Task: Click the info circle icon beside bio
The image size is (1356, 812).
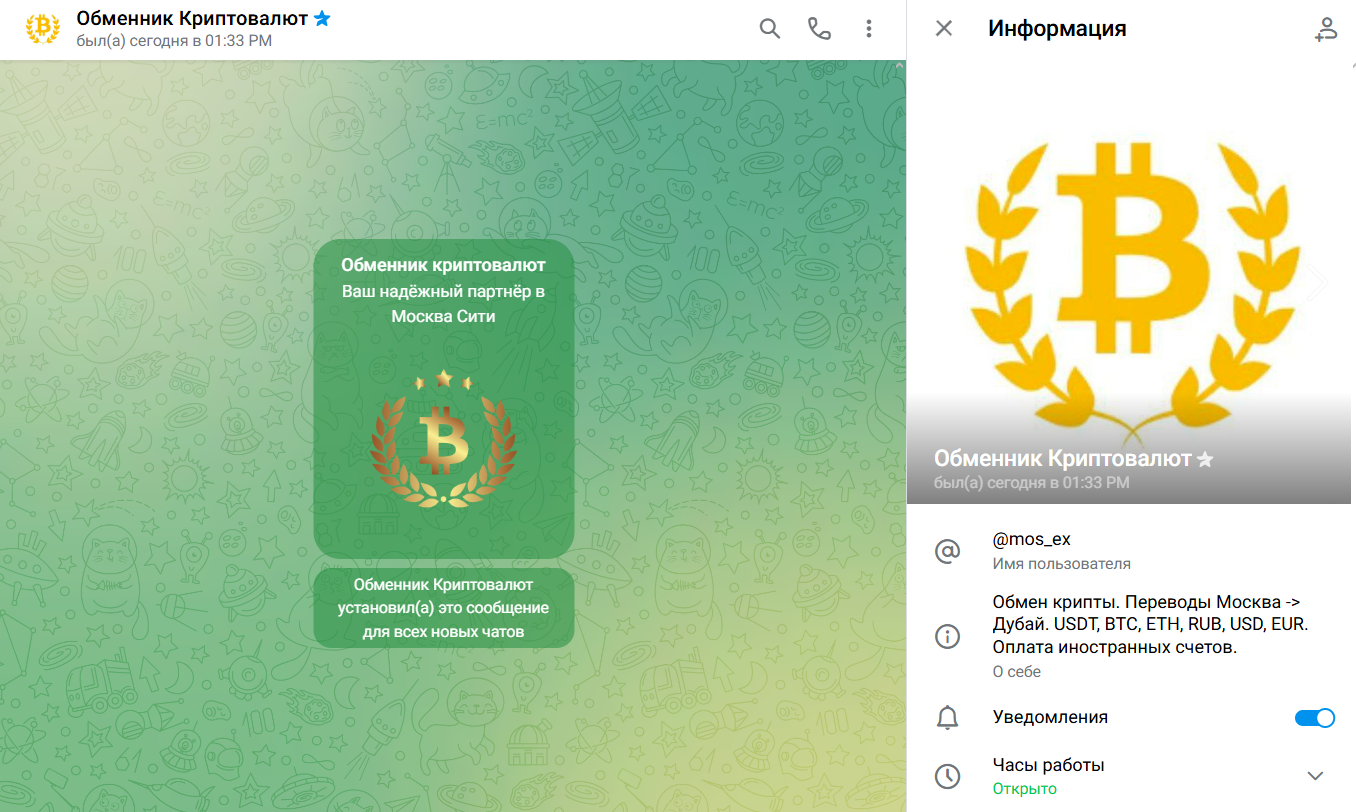Action: coord(946,636)
